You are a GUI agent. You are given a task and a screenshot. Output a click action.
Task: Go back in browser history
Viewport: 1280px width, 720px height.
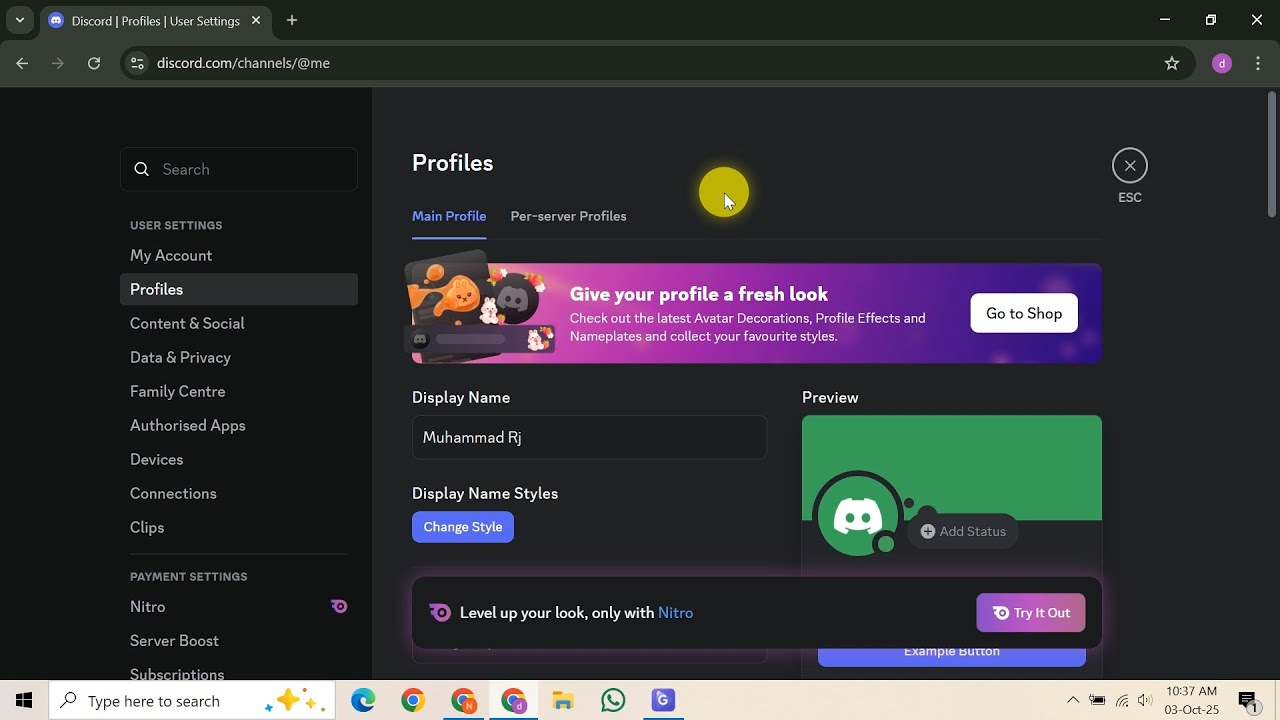pyautogui.click(x=22, y=63)
